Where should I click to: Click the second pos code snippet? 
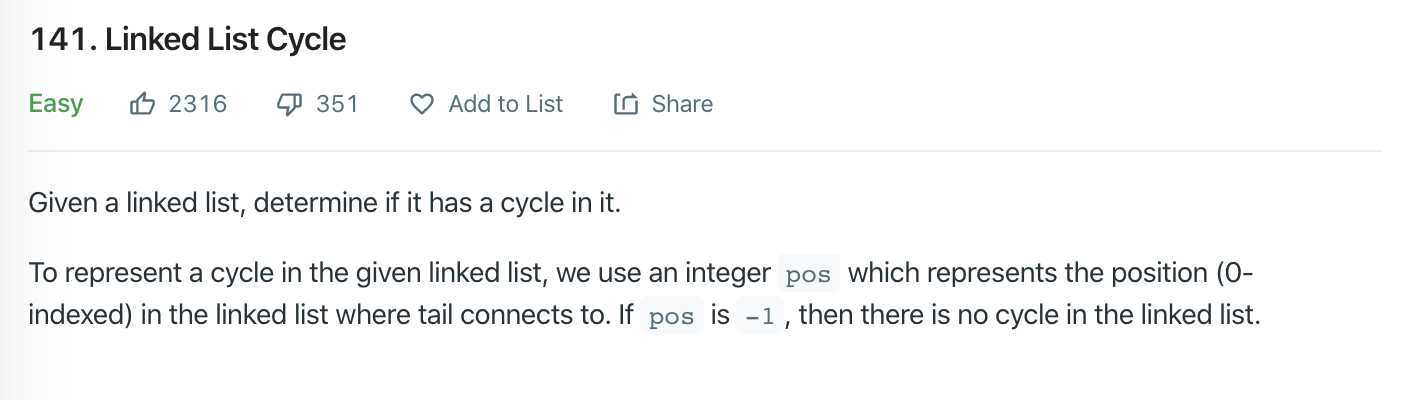(672, 317)
